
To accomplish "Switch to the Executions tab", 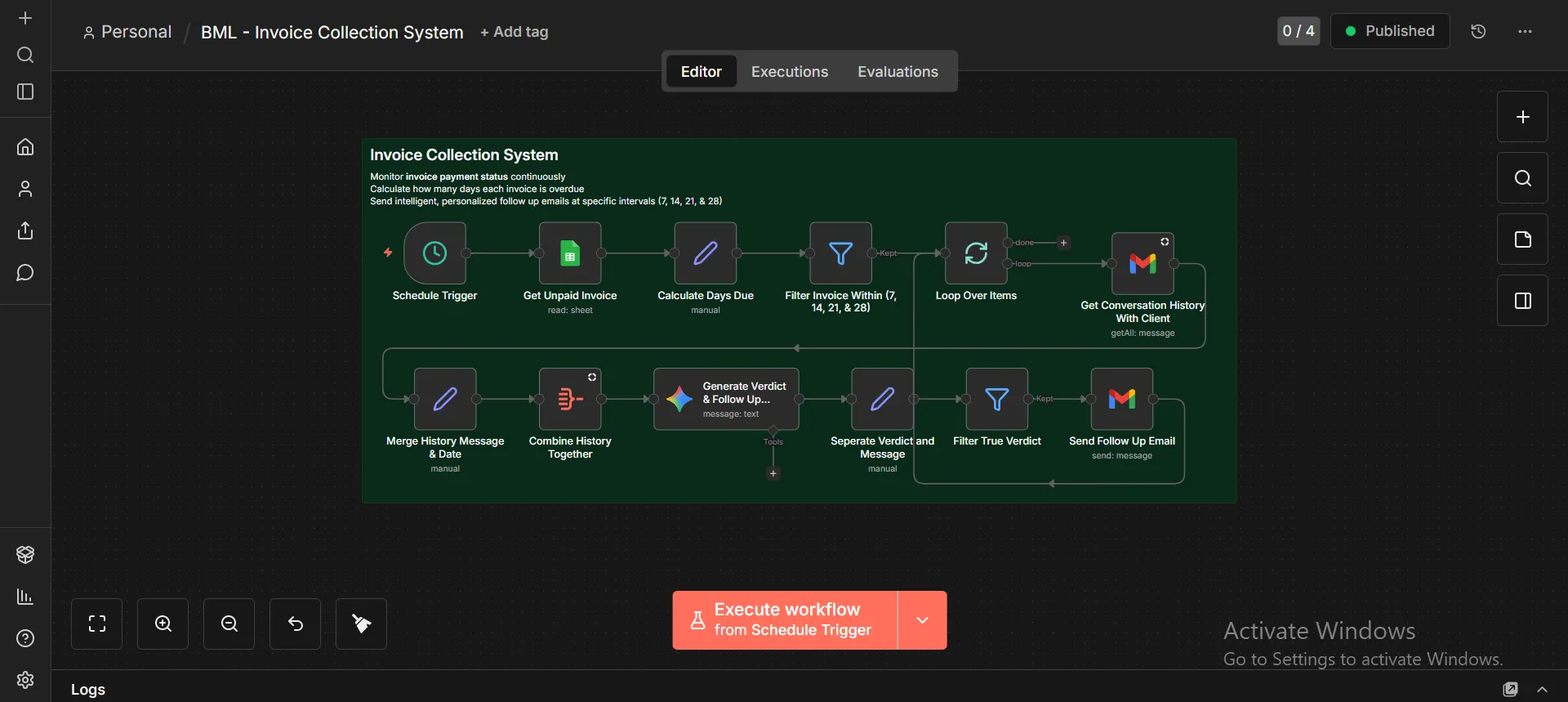I will (789, 72).
